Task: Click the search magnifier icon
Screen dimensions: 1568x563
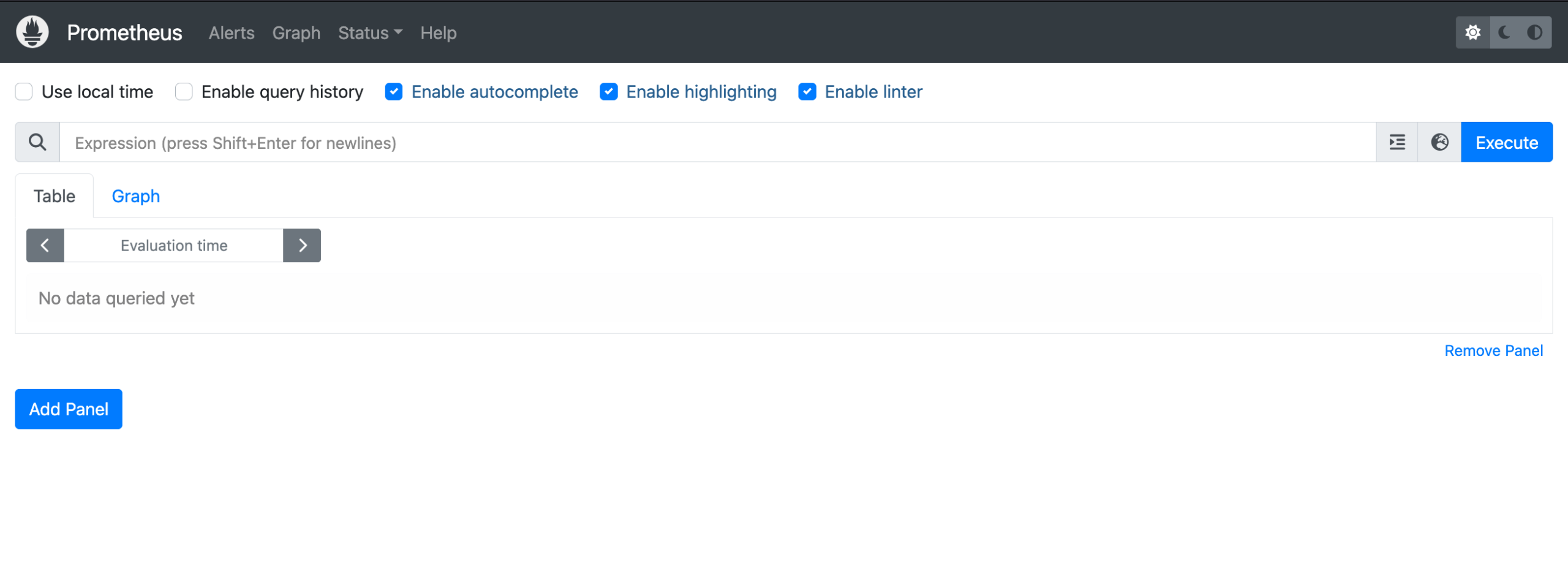Action: [37, 142]
